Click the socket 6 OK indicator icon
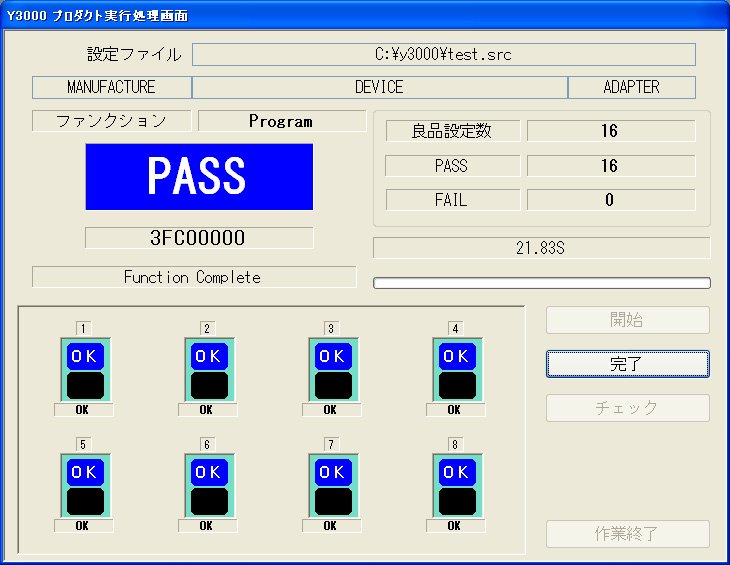This screenshot has height=565, width=730. point(210,486)
